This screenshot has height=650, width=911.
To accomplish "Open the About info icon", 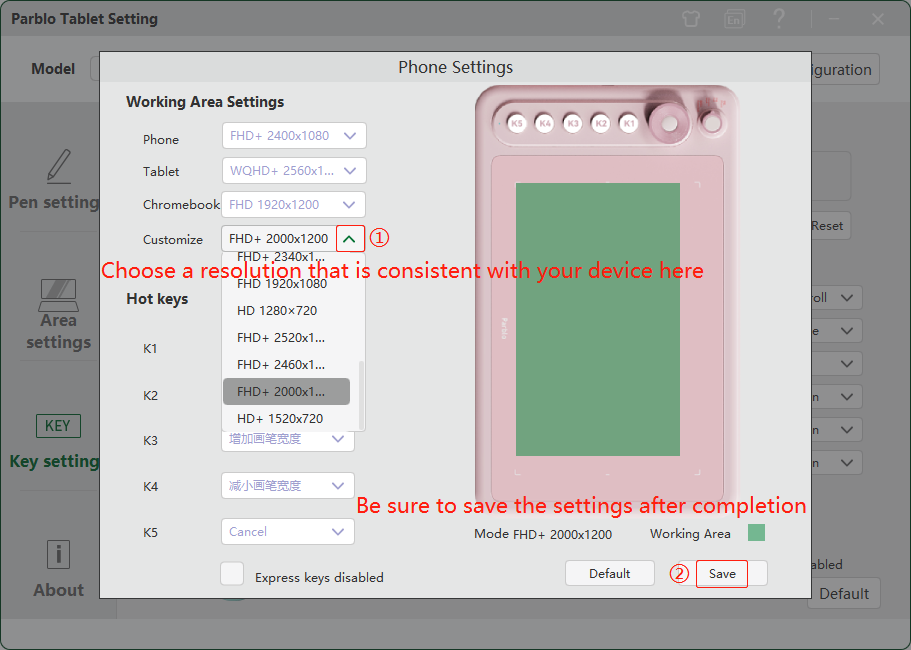I will coord(58,554).
